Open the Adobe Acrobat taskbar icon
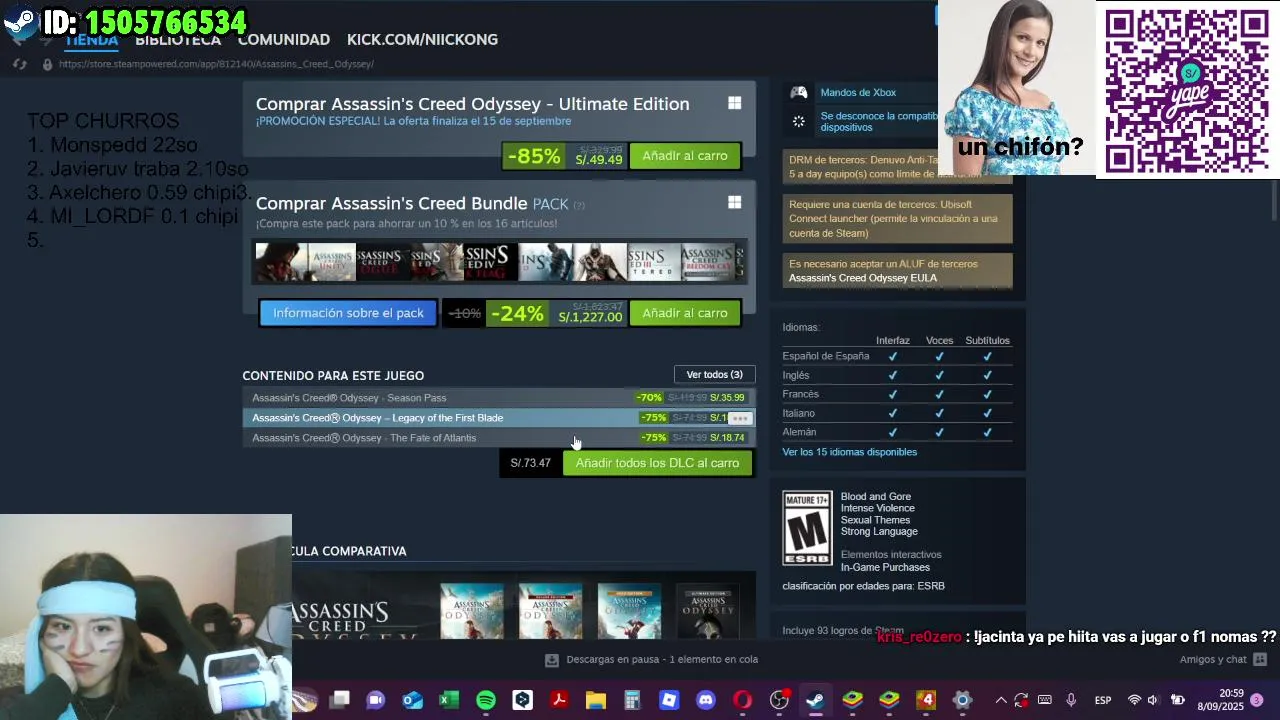Screen dimensions: 1280x720 click(x=559, y=700)
